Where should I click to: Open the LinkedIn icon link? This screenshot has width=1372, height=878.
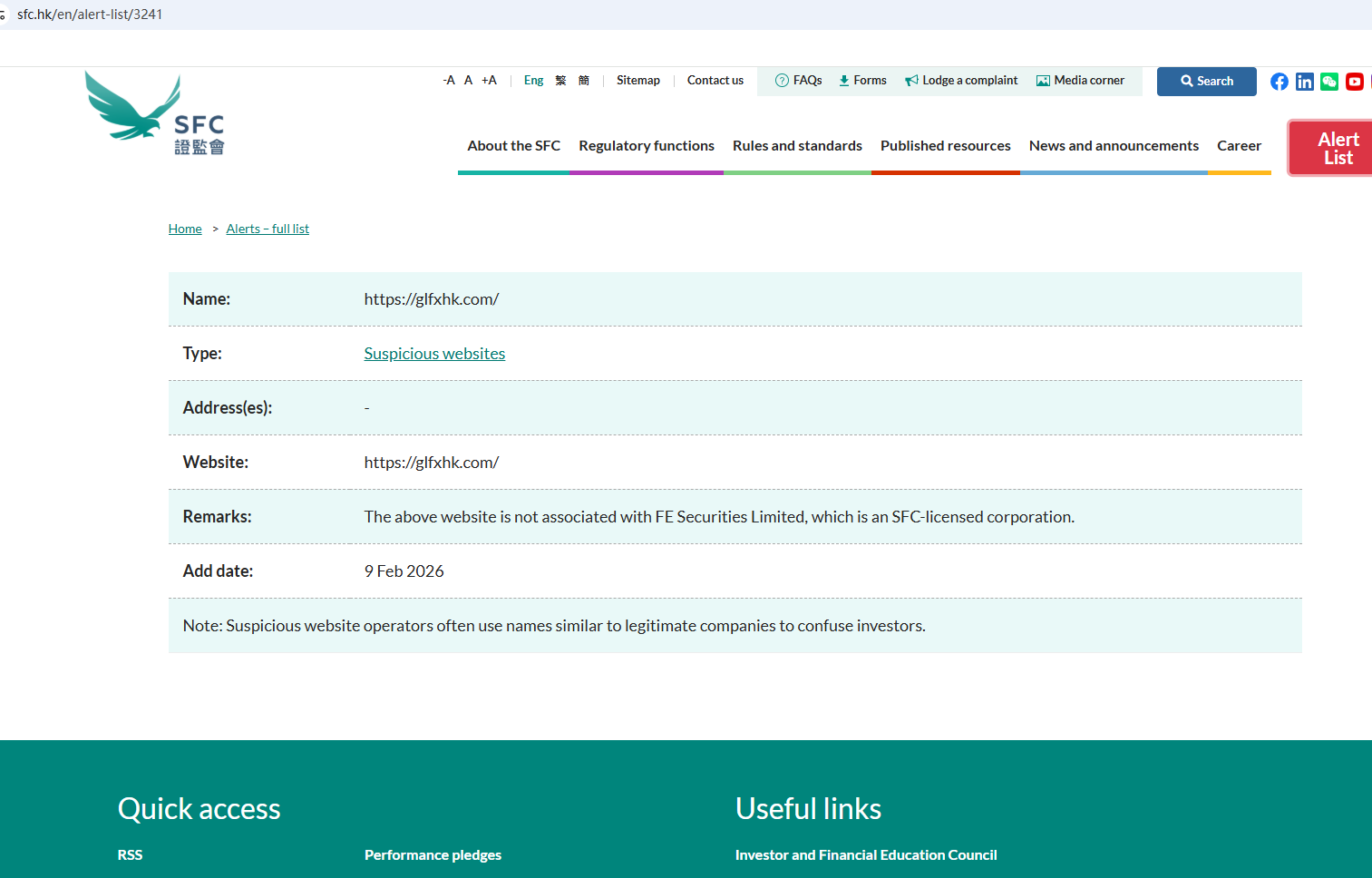click(1304, 82)
